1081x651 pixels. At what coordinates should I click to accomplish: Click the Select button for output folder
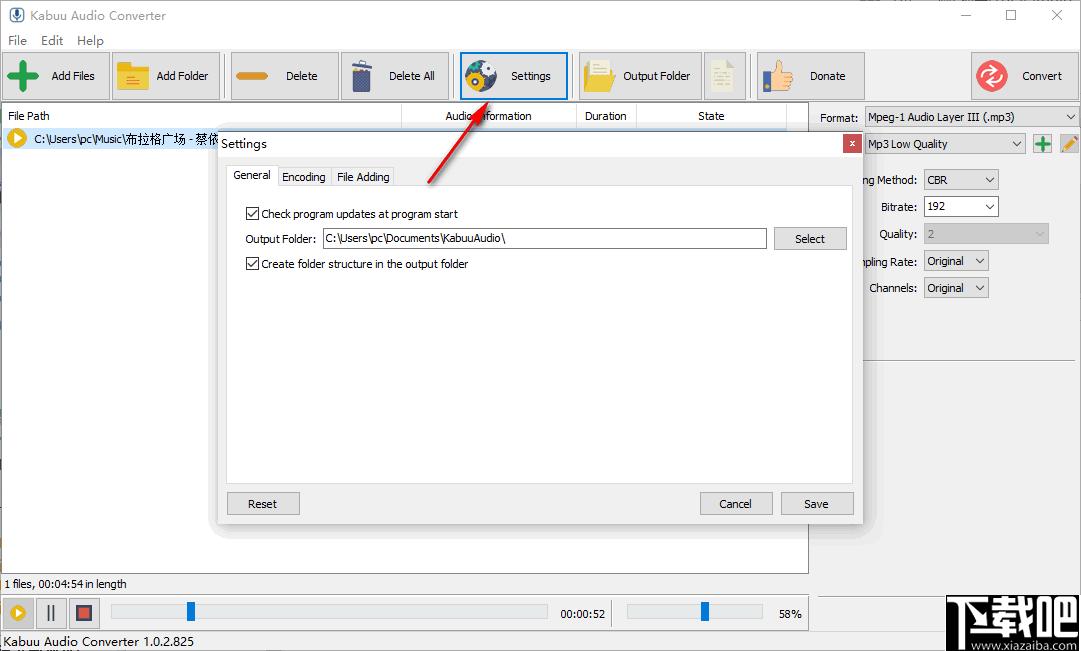pyautogui.click(x=810, y=239)
